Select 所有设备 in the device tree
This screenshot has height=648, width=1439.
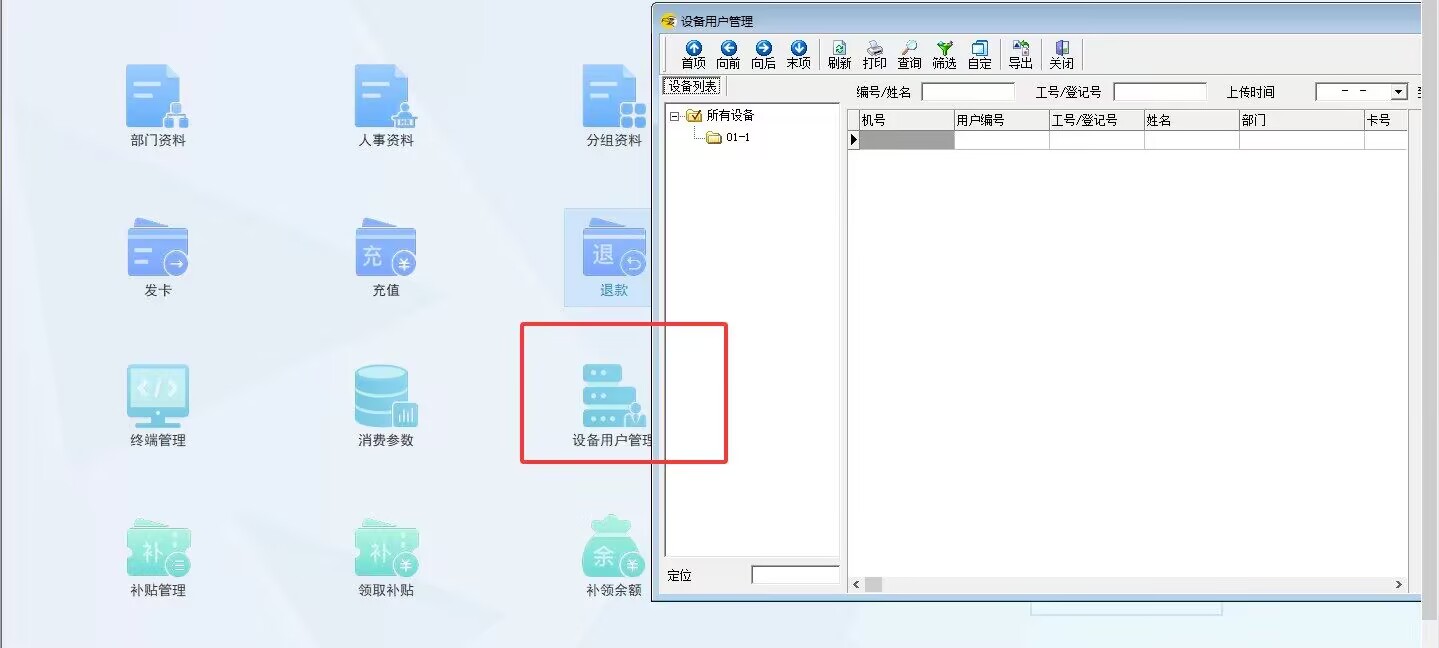[730, 115]
